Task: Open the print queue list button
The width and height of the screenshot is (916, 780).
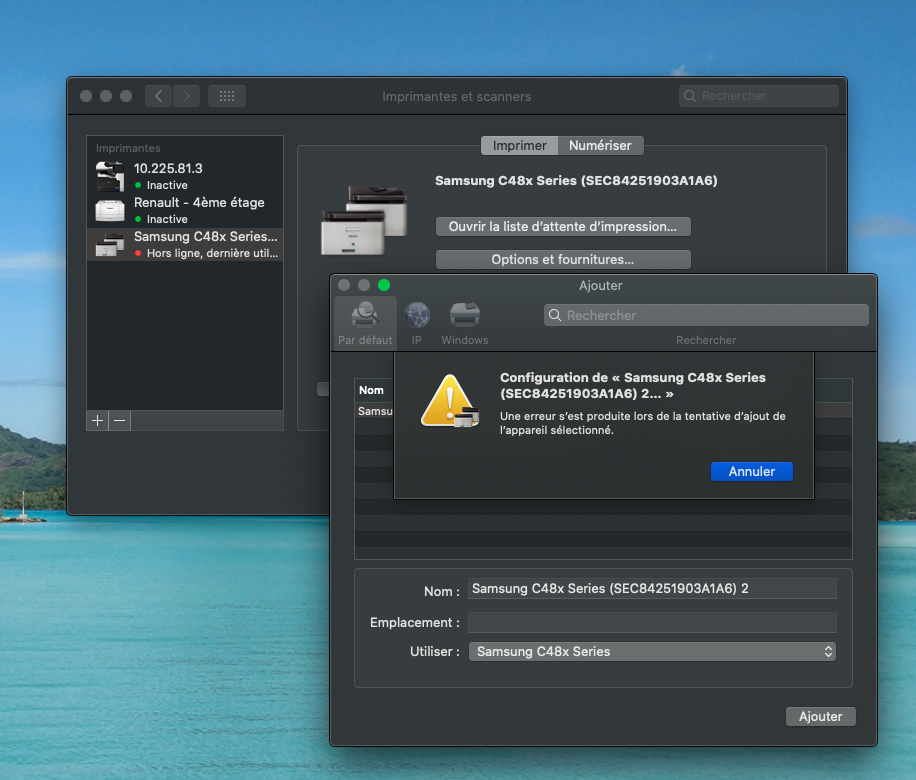Action: tap(563, 227)
